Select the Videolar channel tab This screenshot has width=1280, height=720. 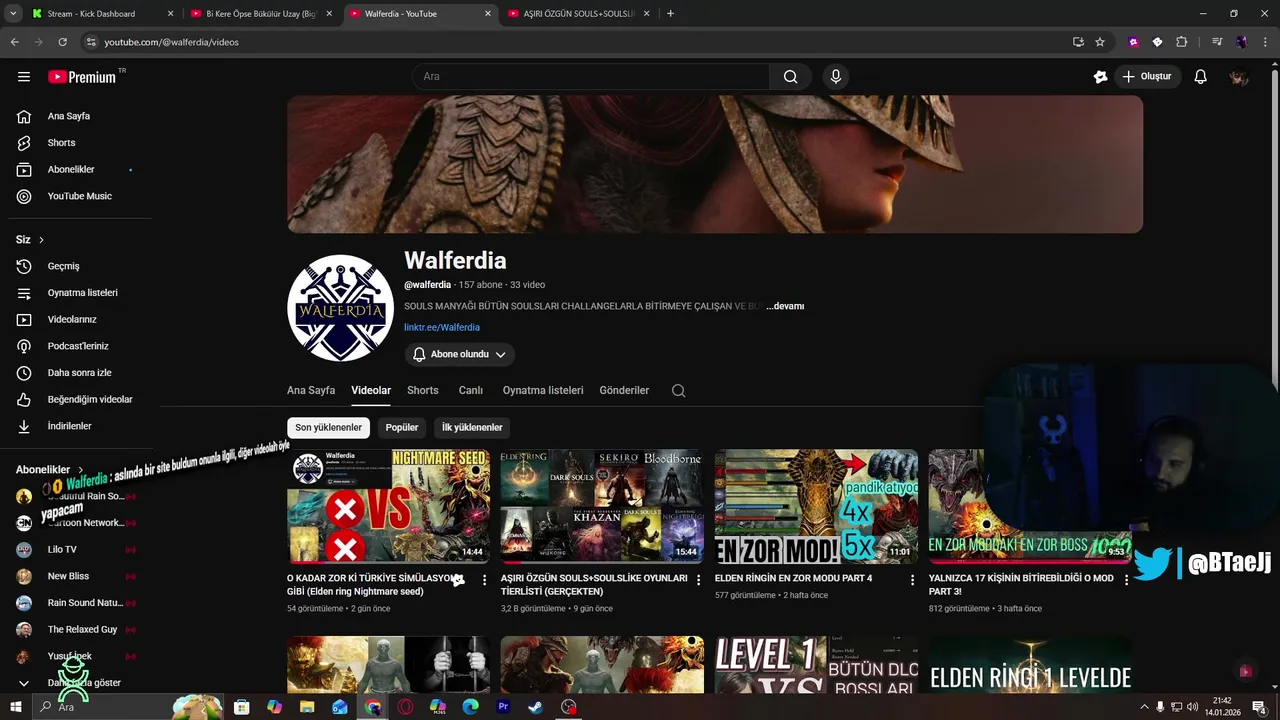click(x=371, y=390)
